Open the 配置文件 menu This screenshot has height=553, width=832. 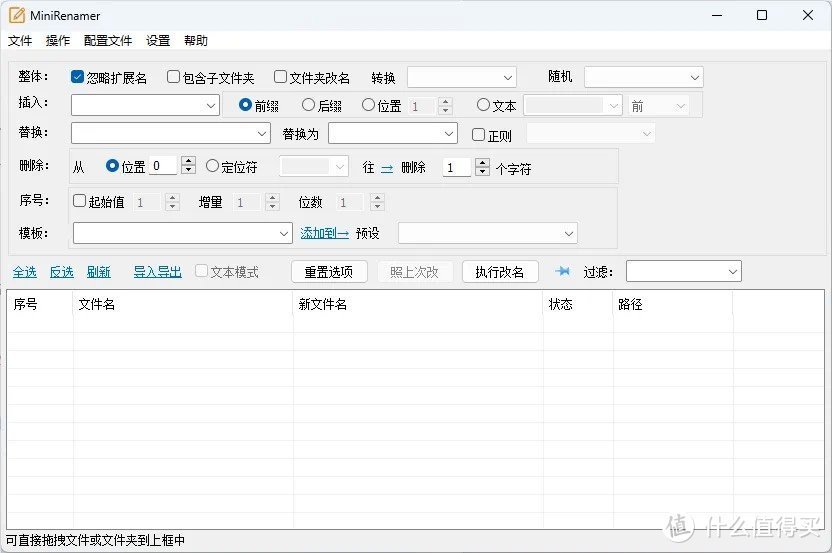[x=108, y=40]
